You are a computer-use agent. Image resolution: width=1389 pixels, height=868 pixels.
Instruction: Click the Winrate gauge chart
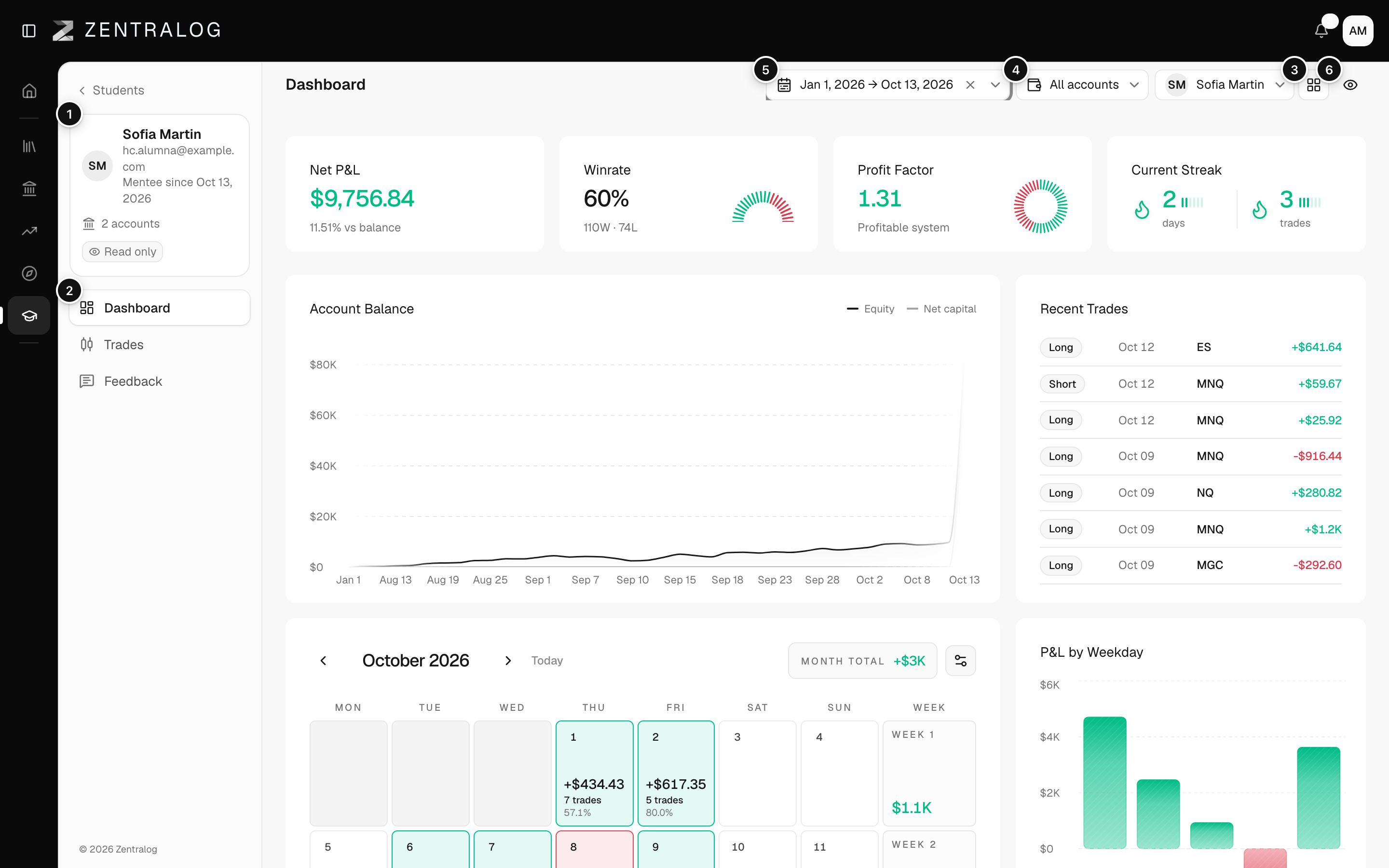click(x=763, y=207)
